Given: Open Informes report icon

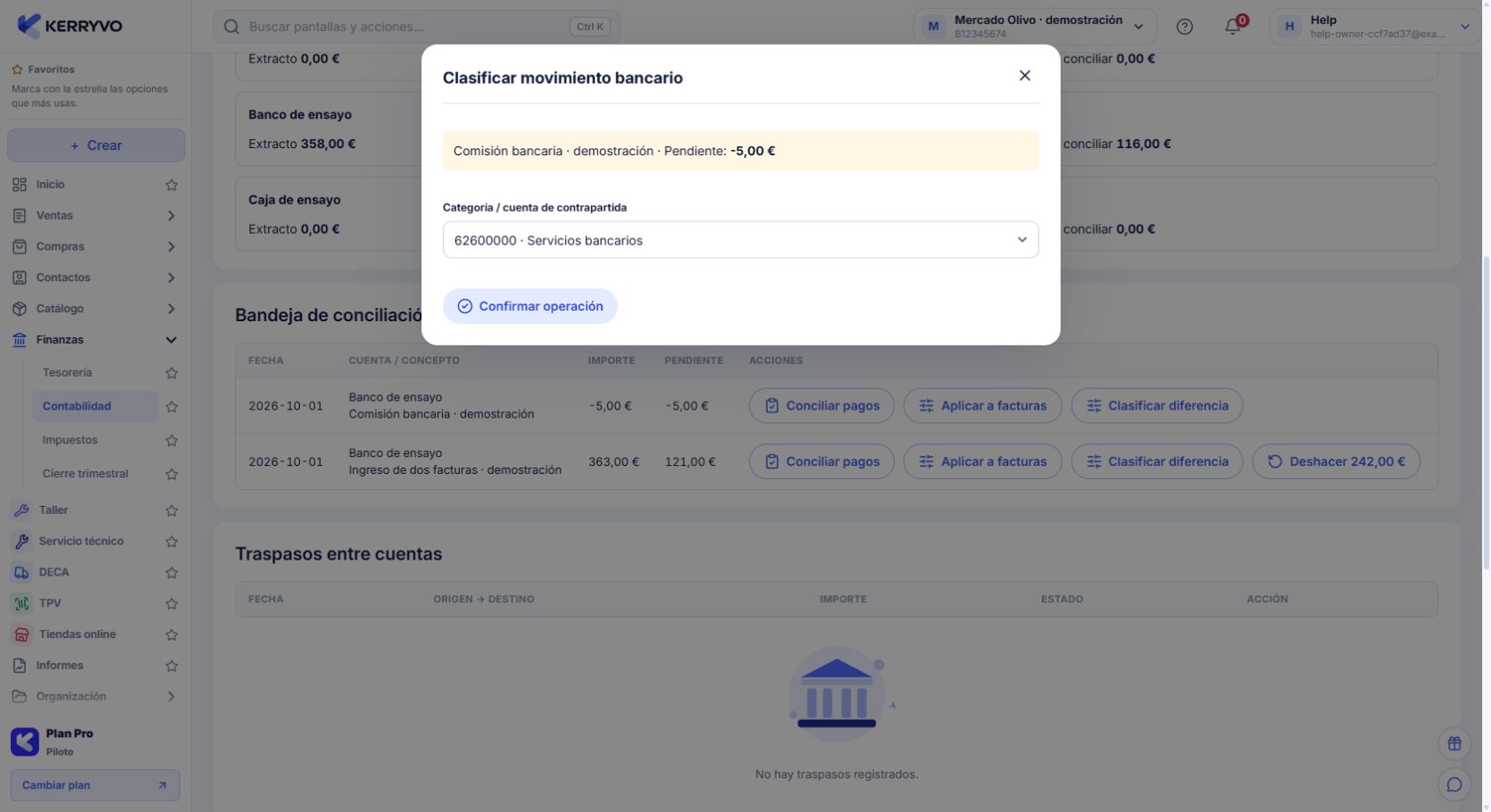Looking at the screenshot, I should click(20, 666).
